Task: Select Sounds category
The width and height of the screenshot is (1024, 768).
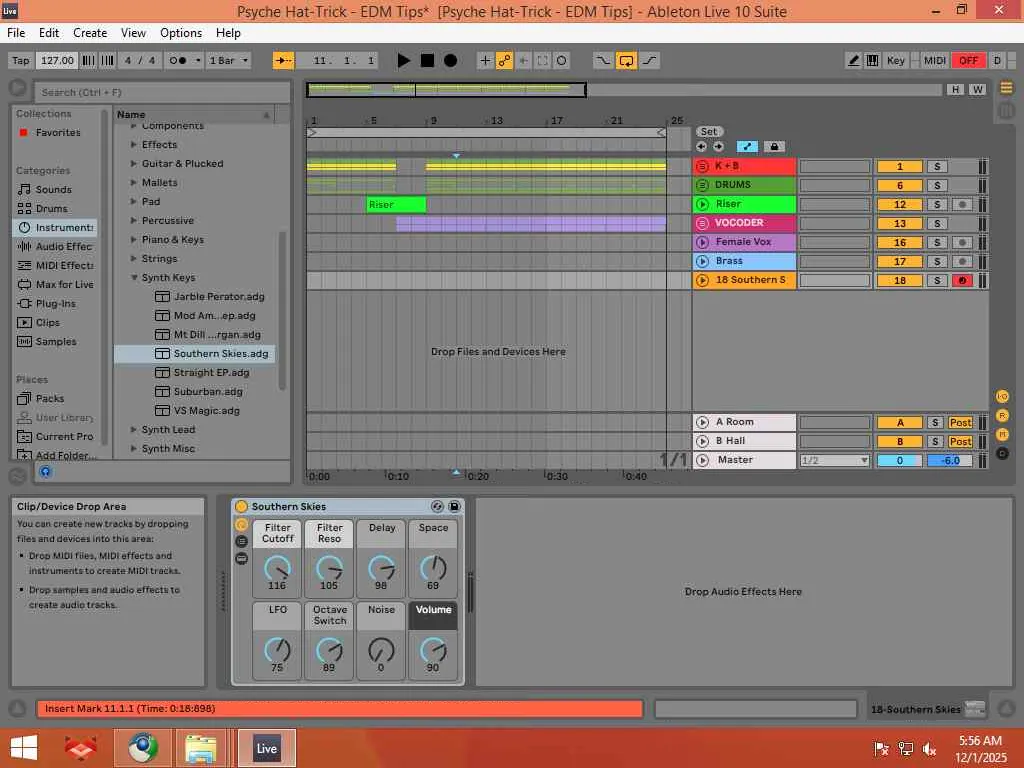Action: 54,189
